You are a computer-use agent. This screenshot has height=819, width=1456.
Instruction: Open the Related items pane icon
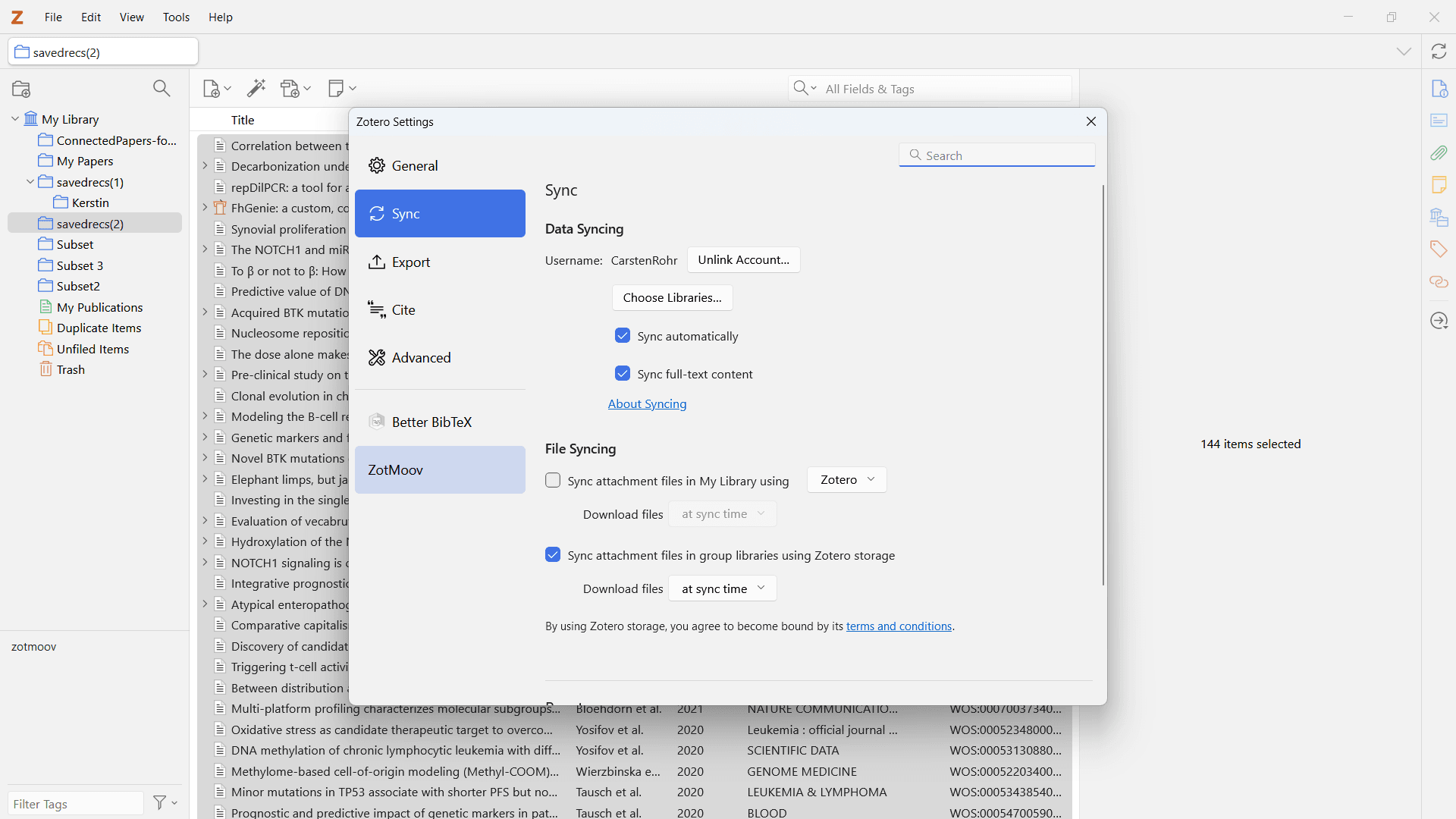click(x=1439, y=282)
